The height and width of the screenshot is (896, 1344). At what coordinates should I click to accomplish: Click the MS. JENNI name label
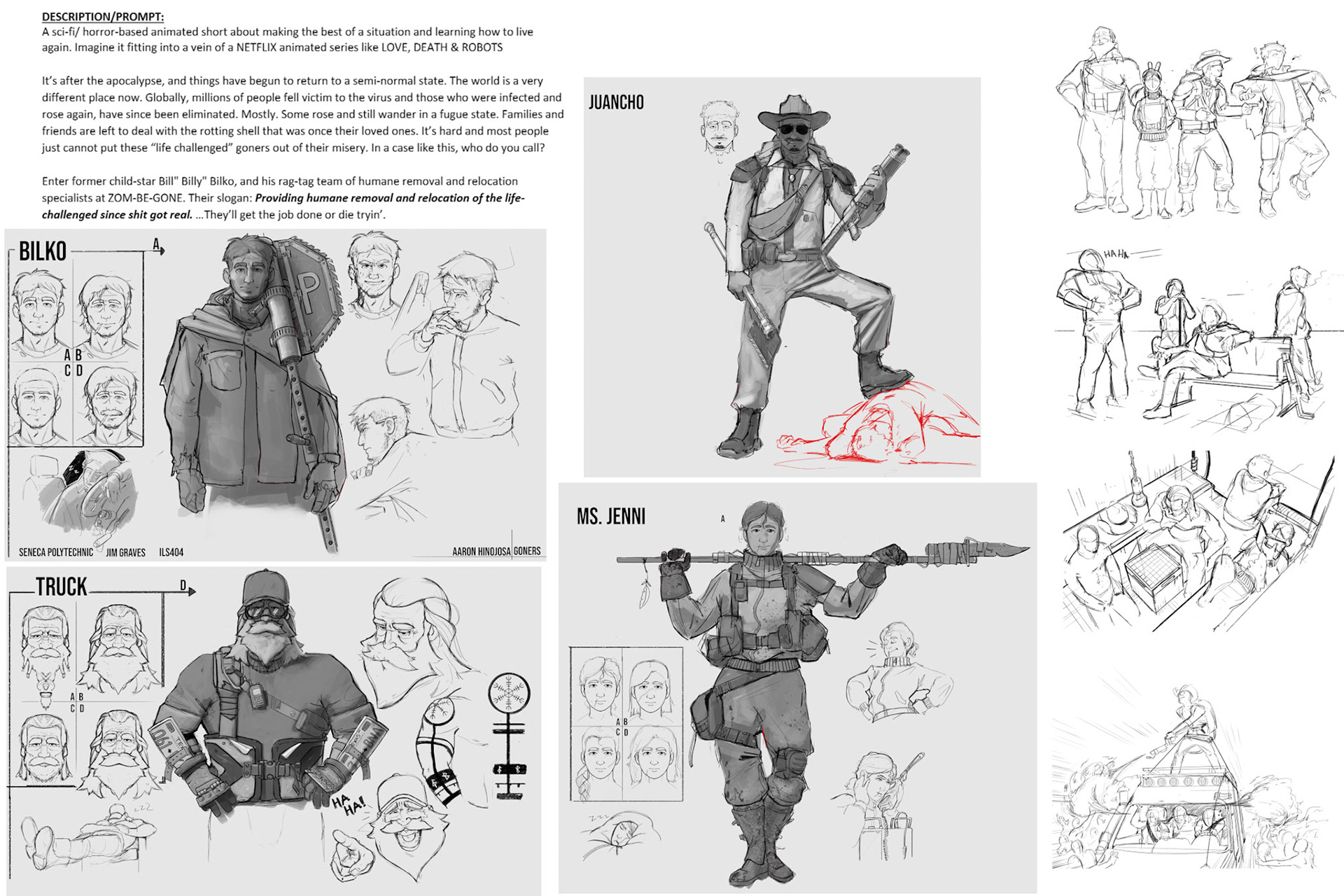[611, 517]
